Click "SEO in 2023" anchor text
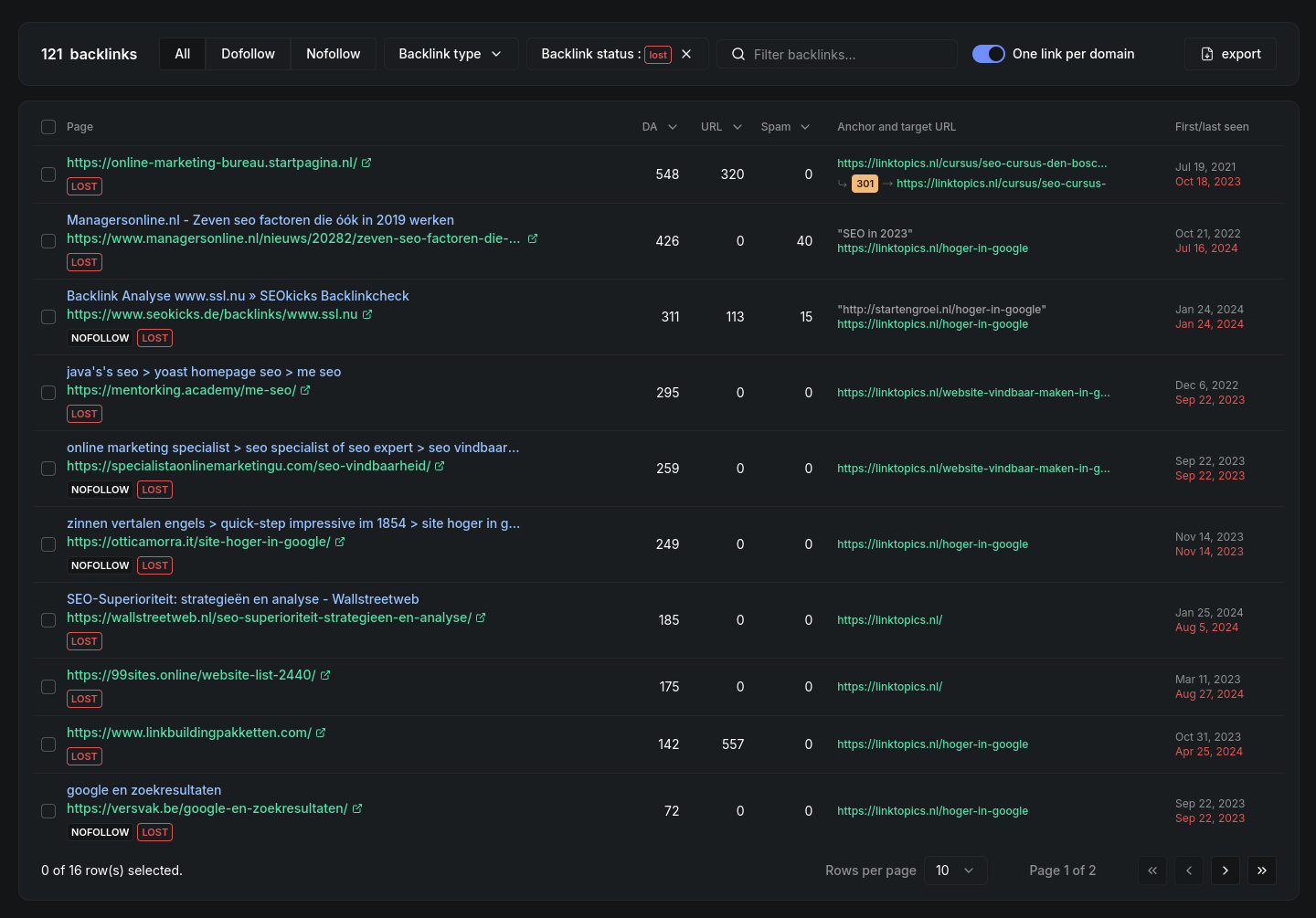1316x918 pixels. coord(875,234)
